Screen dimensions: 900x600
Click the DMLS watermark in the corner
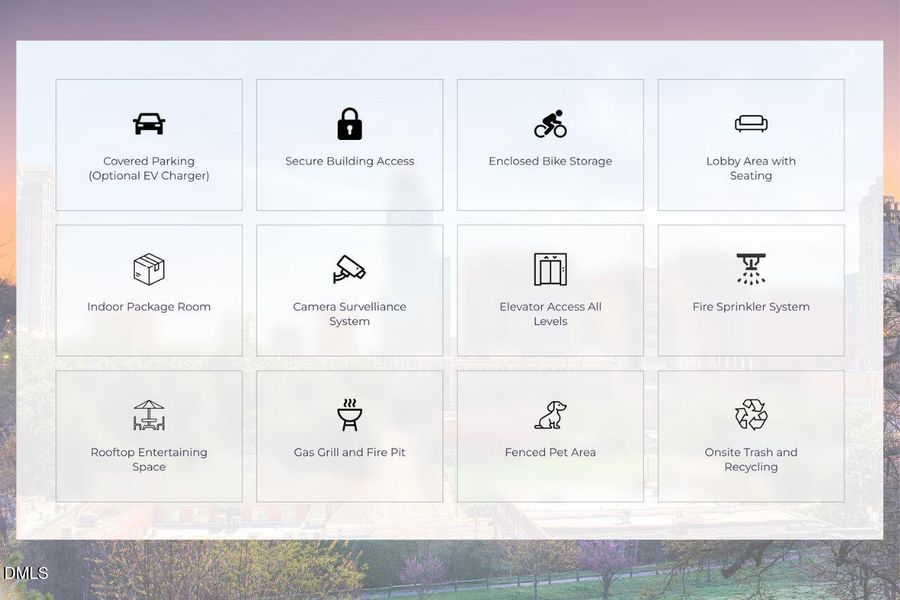(x=24, y=573)
